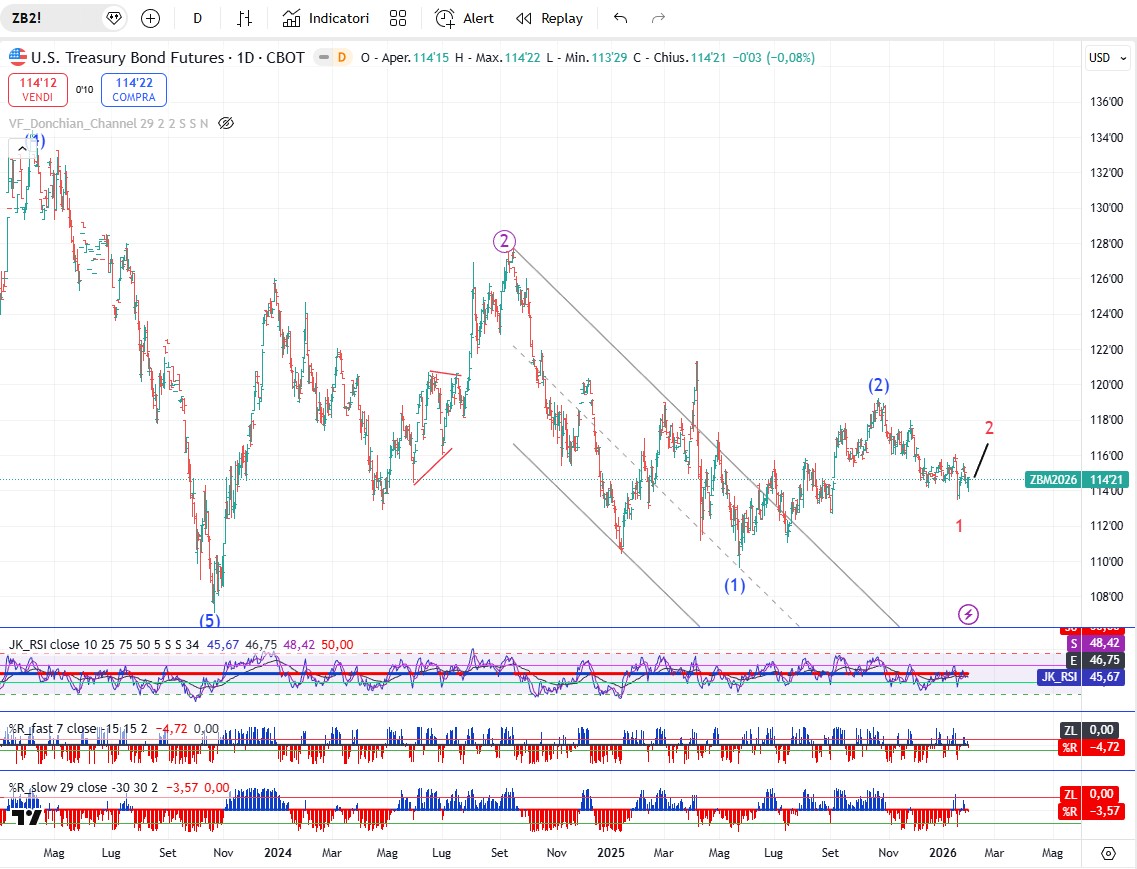Open chart settings gear at bottom right
Viewport: 1137px width, 869px height.
1108,853
